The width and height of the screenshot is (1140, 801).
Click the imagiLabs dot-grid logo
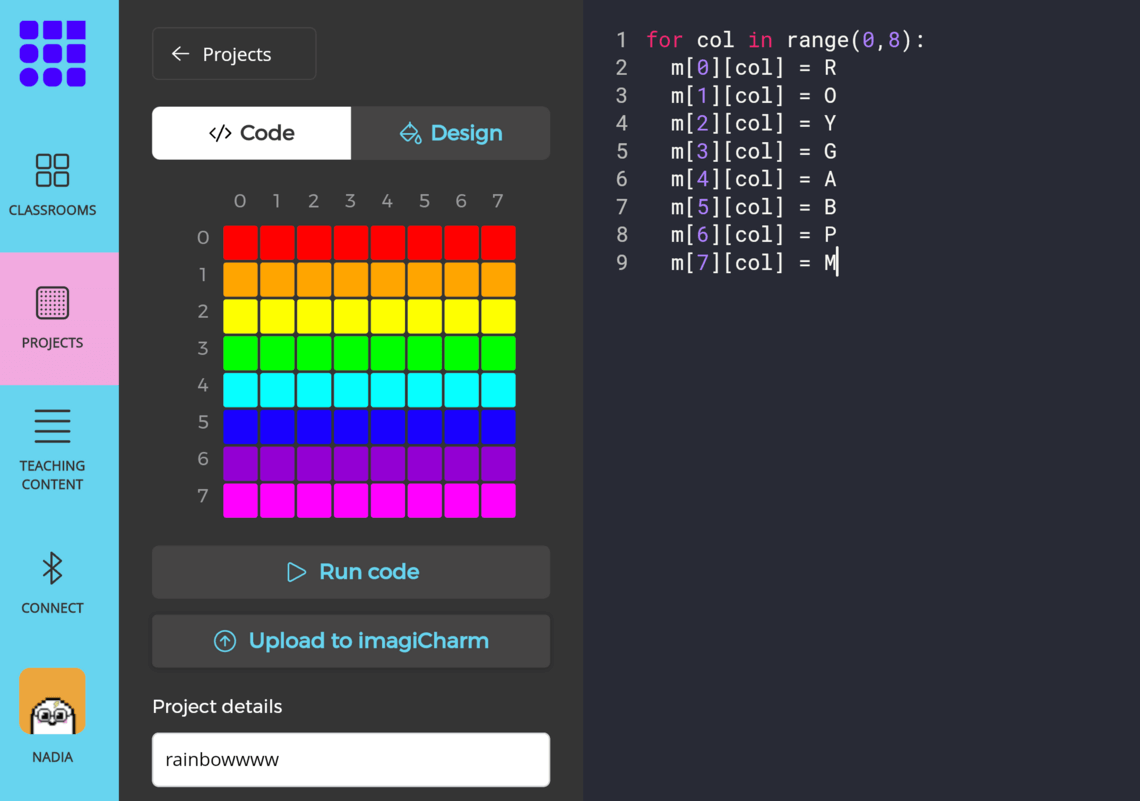(52, 53)
